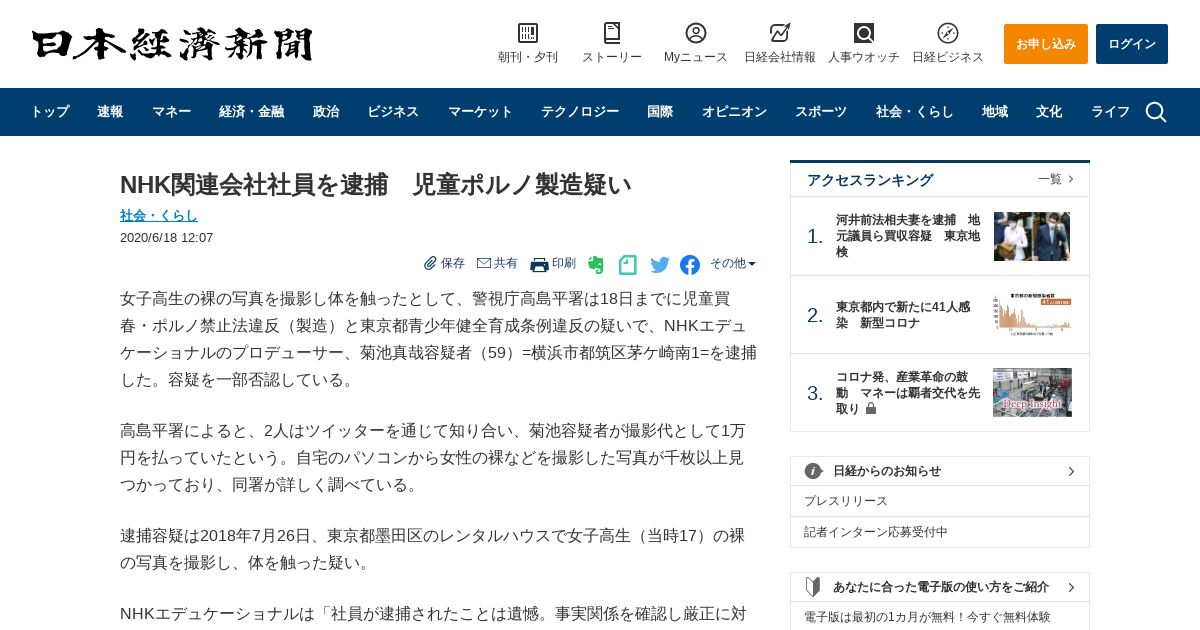1200x630 pixels.
Task: Select the 政治 navigation item
Action: tap(326, 112)
